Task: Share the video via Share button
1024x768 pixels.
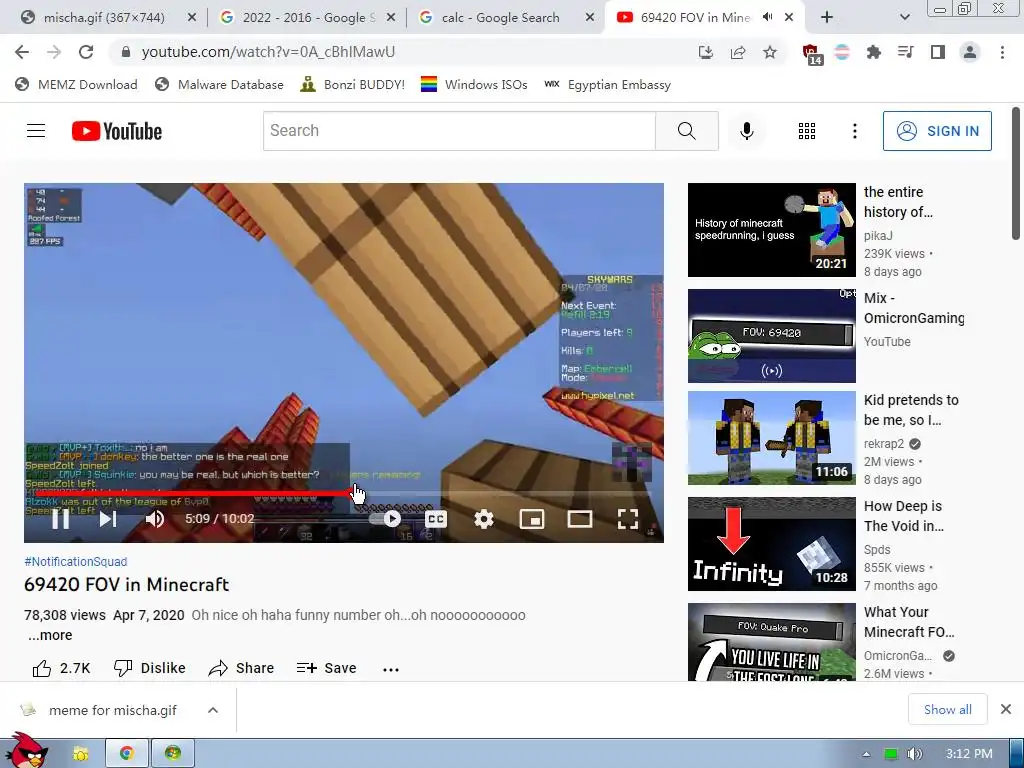Action: (241, 668)
